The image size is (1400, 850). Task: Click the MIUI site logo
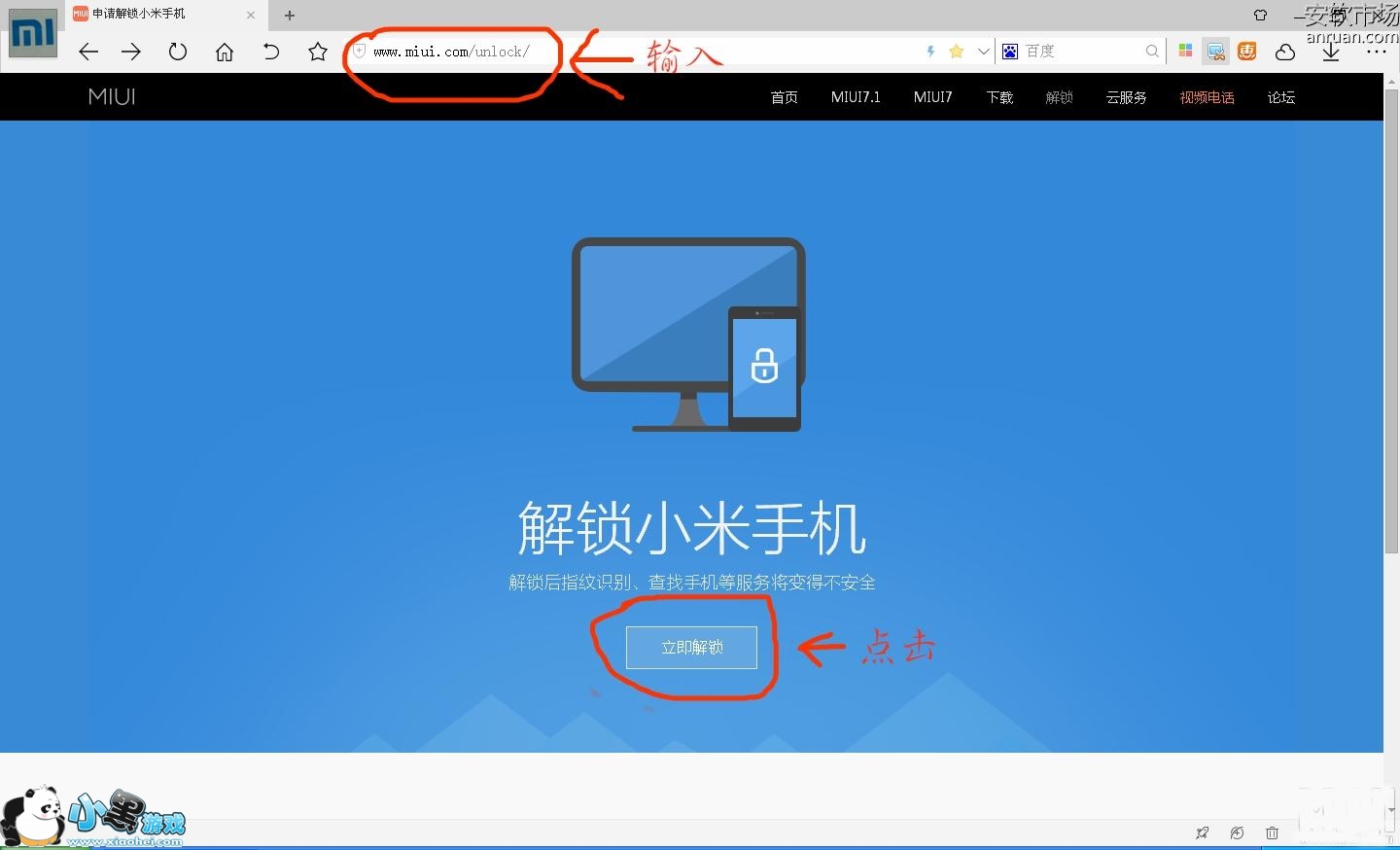coord(112,97)
